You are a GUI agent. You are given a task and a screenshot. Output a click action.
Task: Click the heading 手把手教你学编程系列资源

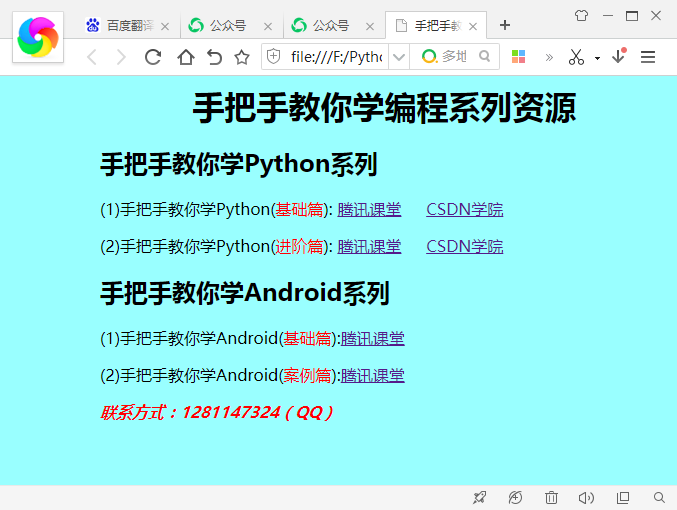pyautogui.click(x=384, y=108)
